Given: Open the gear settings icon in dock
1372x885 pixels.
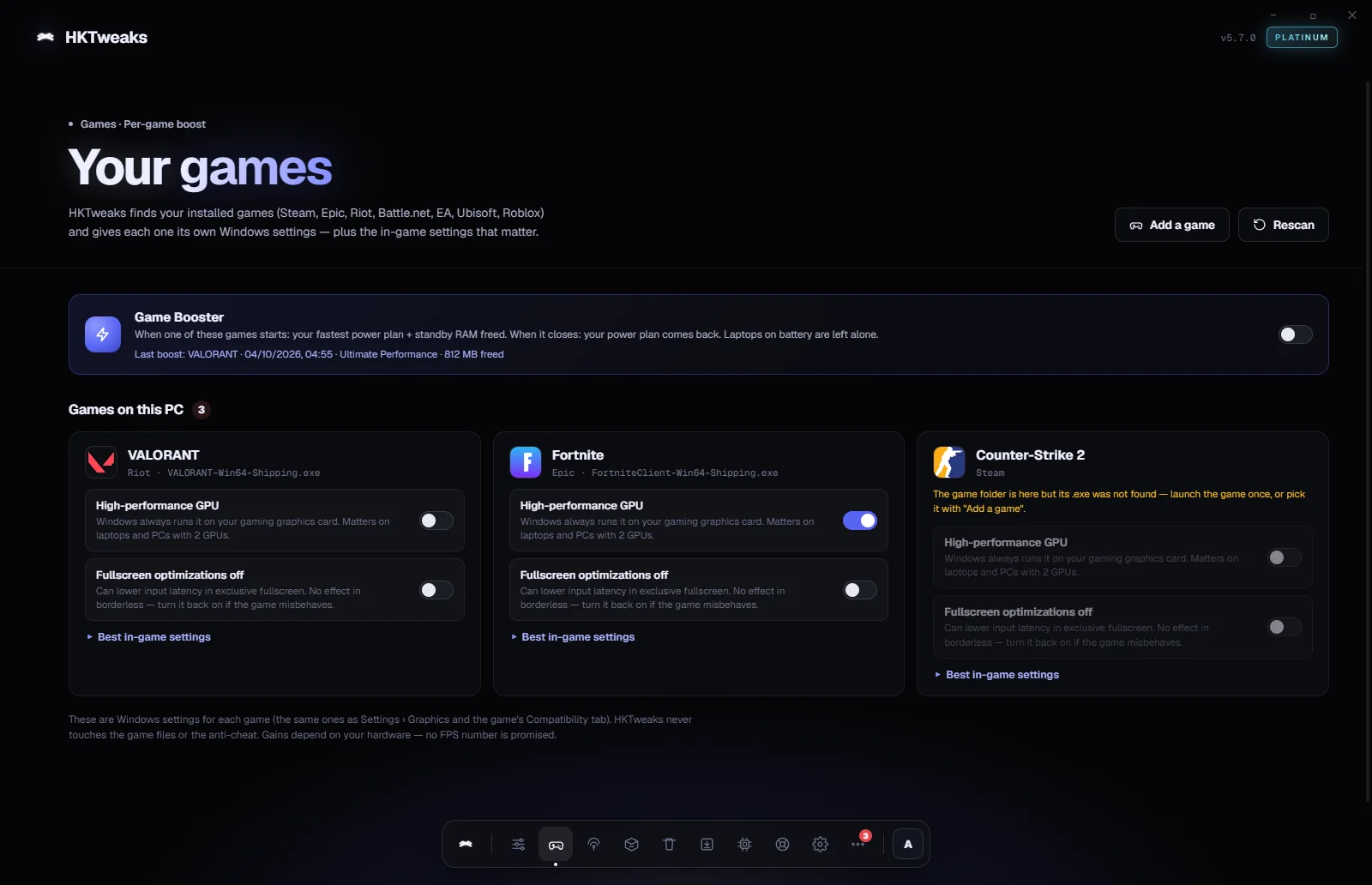Looking at the screenshot, I should pos(820,844).
